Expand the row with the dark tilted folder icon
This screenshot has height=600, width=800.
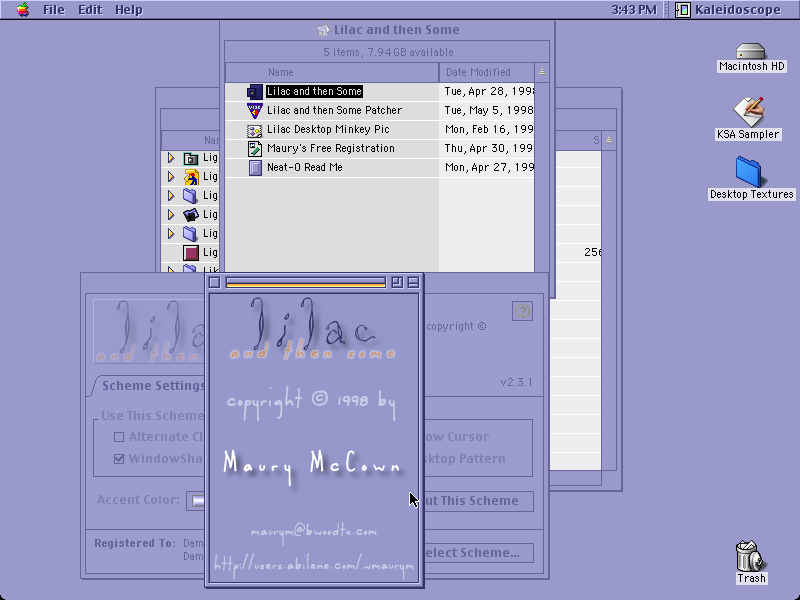[171, 215]
